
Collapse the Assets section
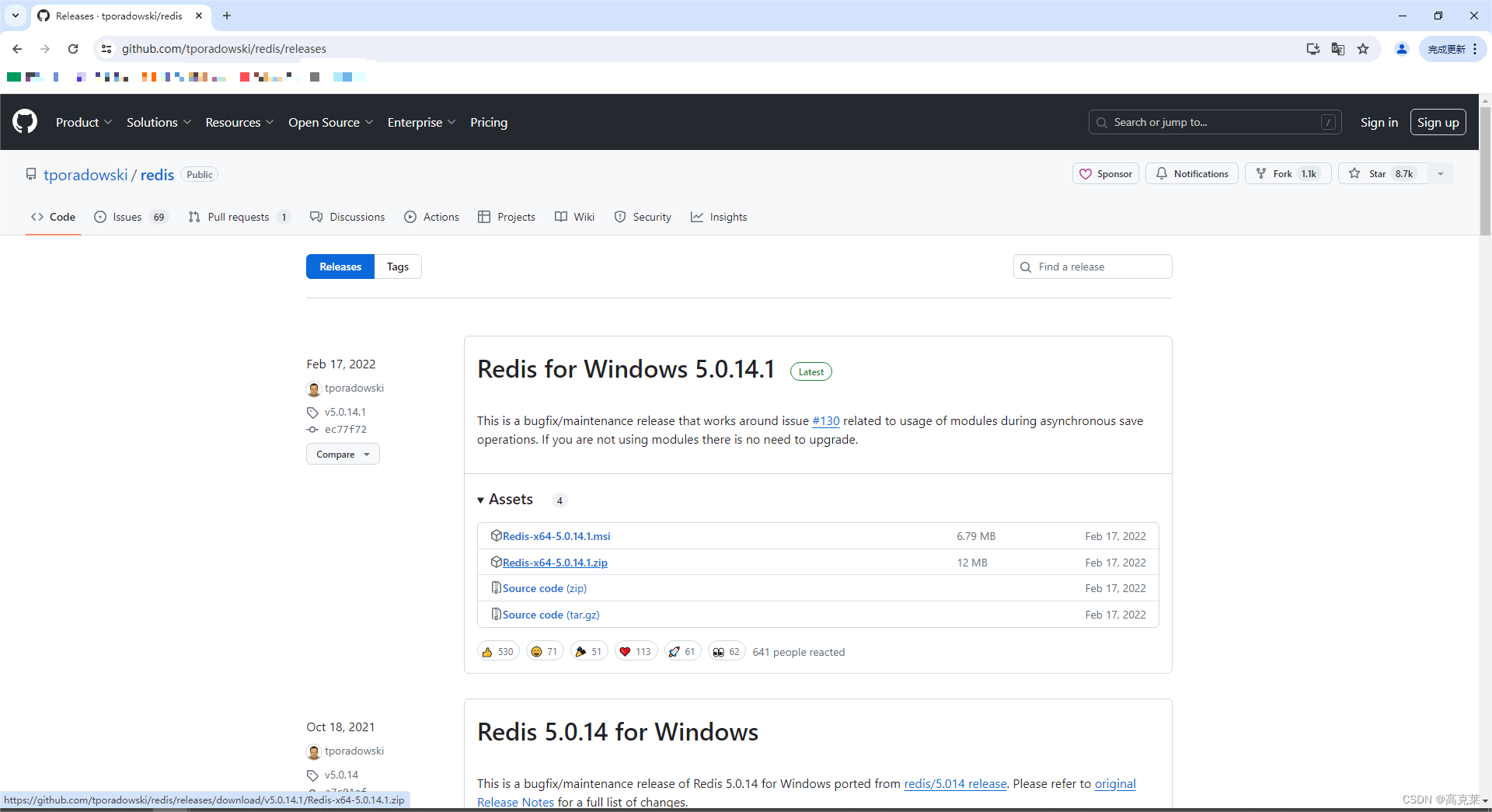coord(505,500)
